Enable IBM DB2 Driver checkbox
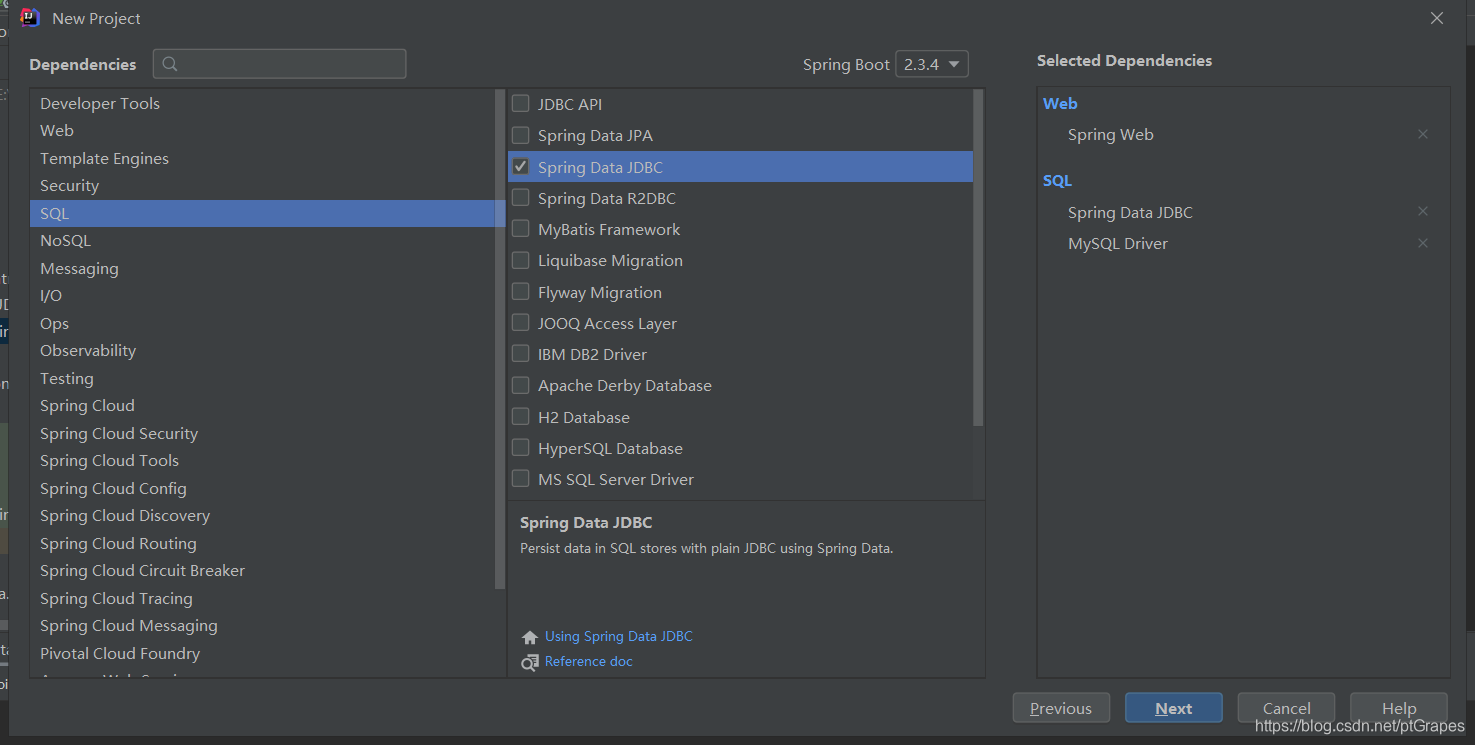The image size is (1475, 745). (x=520, y=354)
